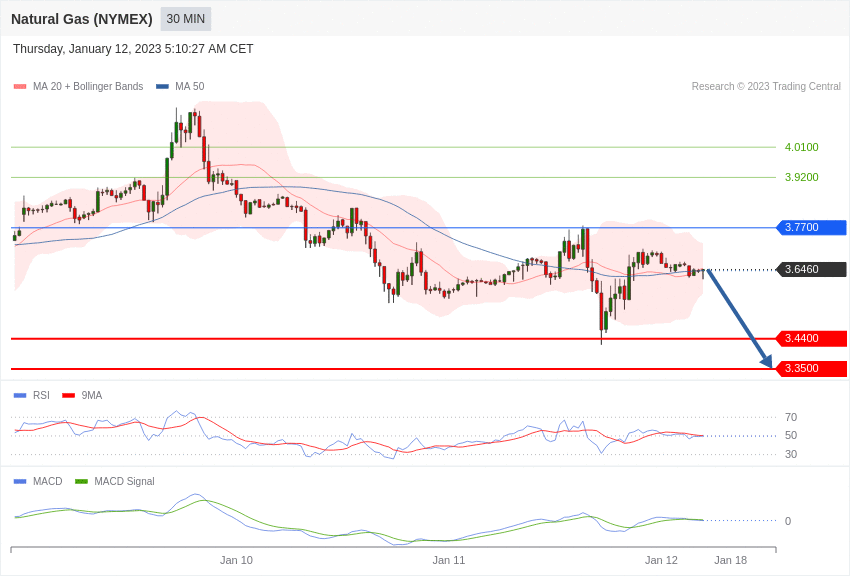Click the Jan 11 date axis label
The image size is (850, 576).
coord(449,560)
